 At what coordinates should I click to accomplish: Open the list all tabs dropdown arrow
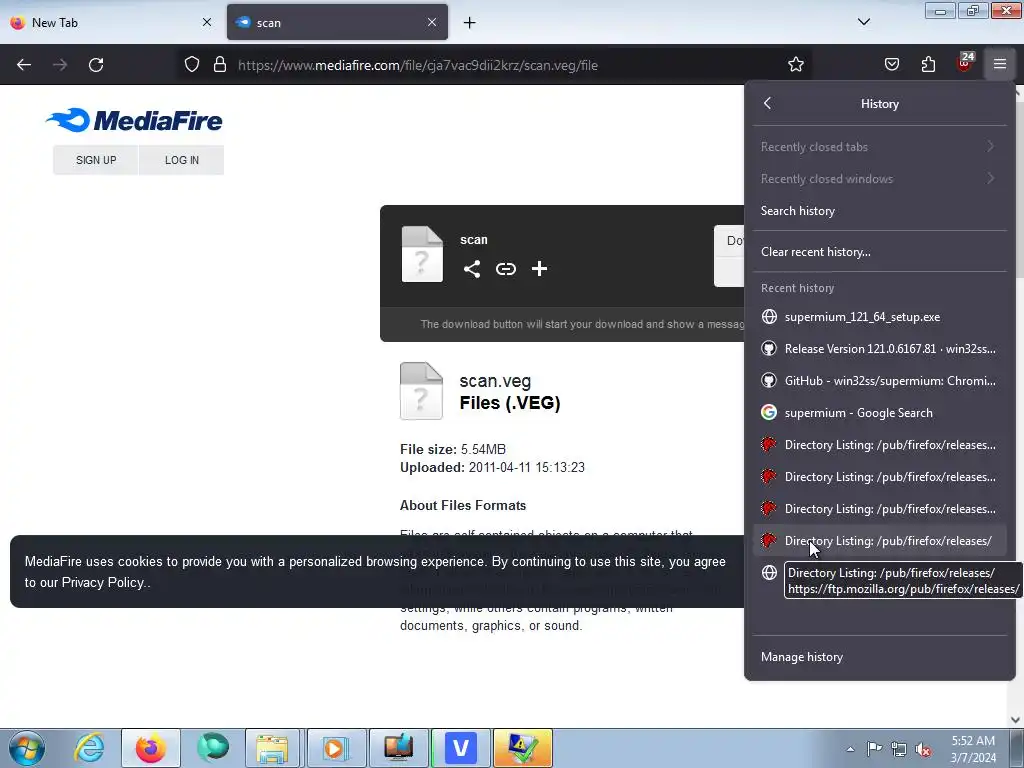click(863, 22)
